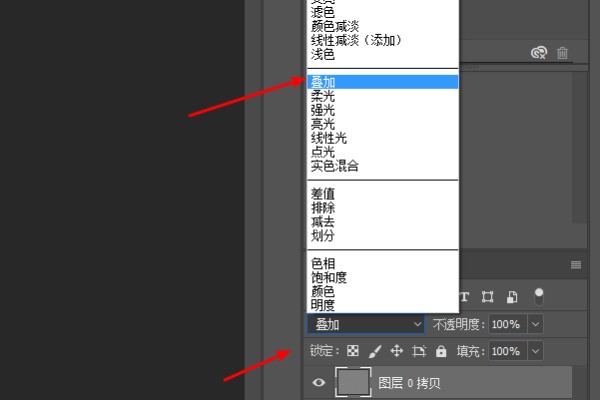Pick 线性减淡（添加）blend mode option
The width and height of the screenshot is (600, 400).
[x=355, y=41]
